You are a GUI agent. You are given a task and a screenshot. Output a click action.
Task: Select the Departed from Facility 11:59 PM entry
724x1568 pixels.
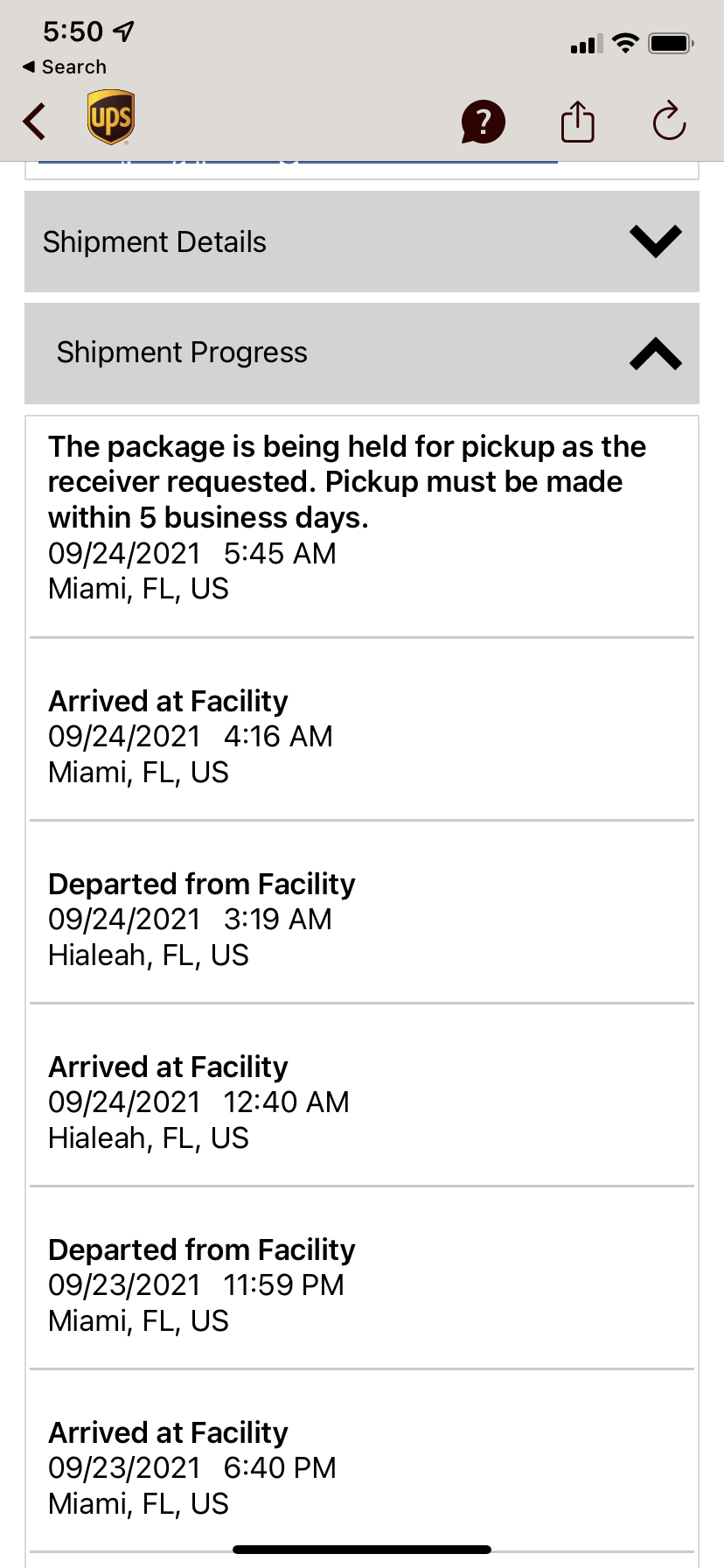[x=362, y=1278]
